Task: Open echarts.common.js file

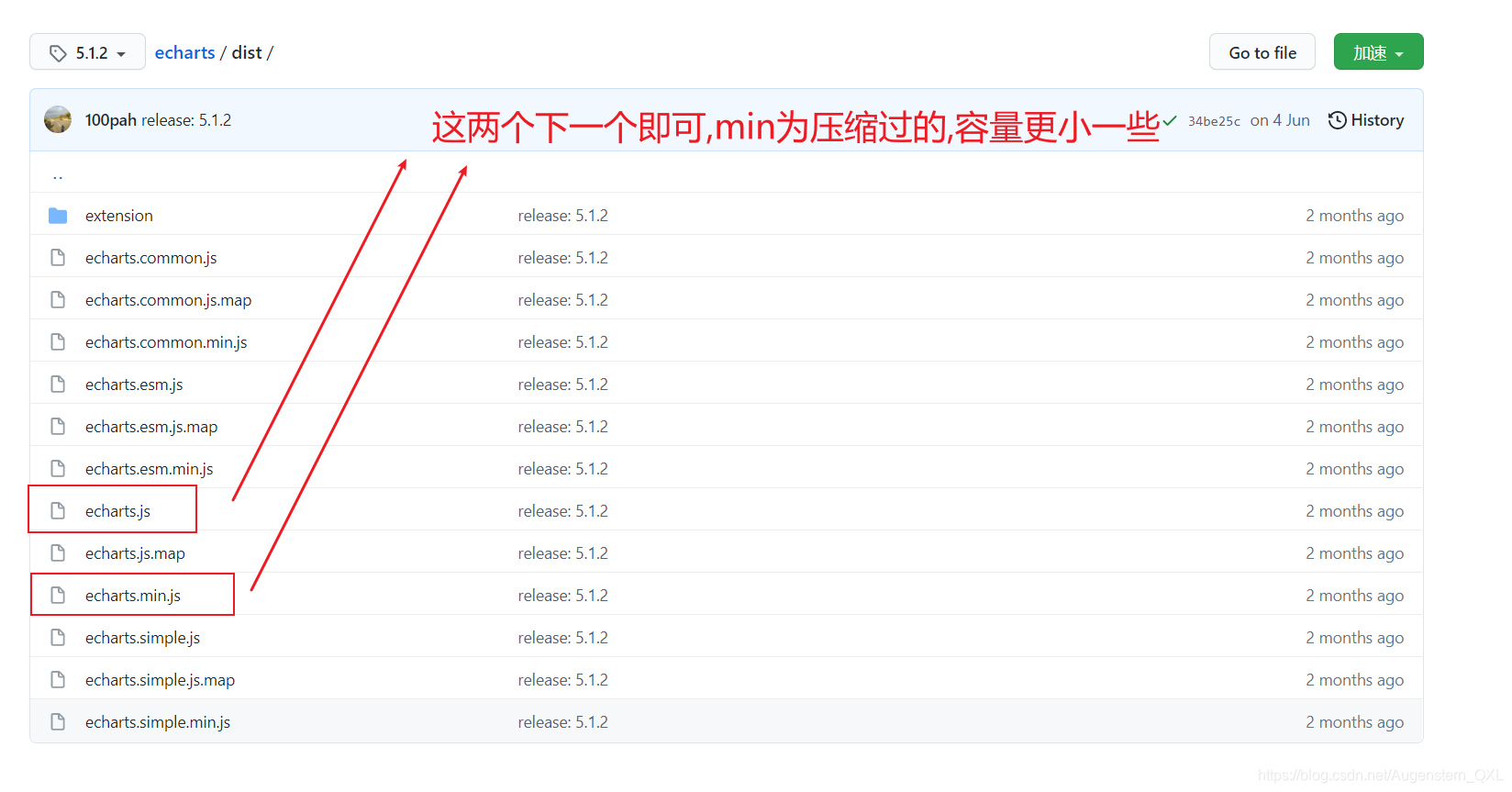Action: (x=151, y=258)
